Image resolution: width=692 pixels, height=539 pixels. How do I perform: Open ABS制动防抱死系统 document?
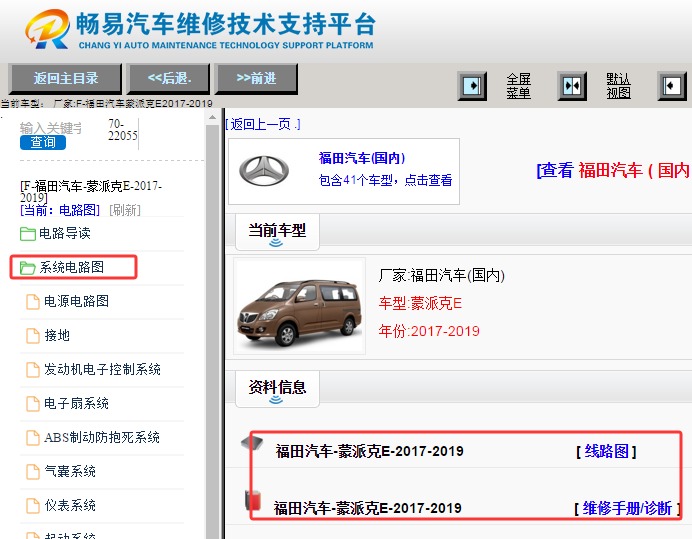102,437
